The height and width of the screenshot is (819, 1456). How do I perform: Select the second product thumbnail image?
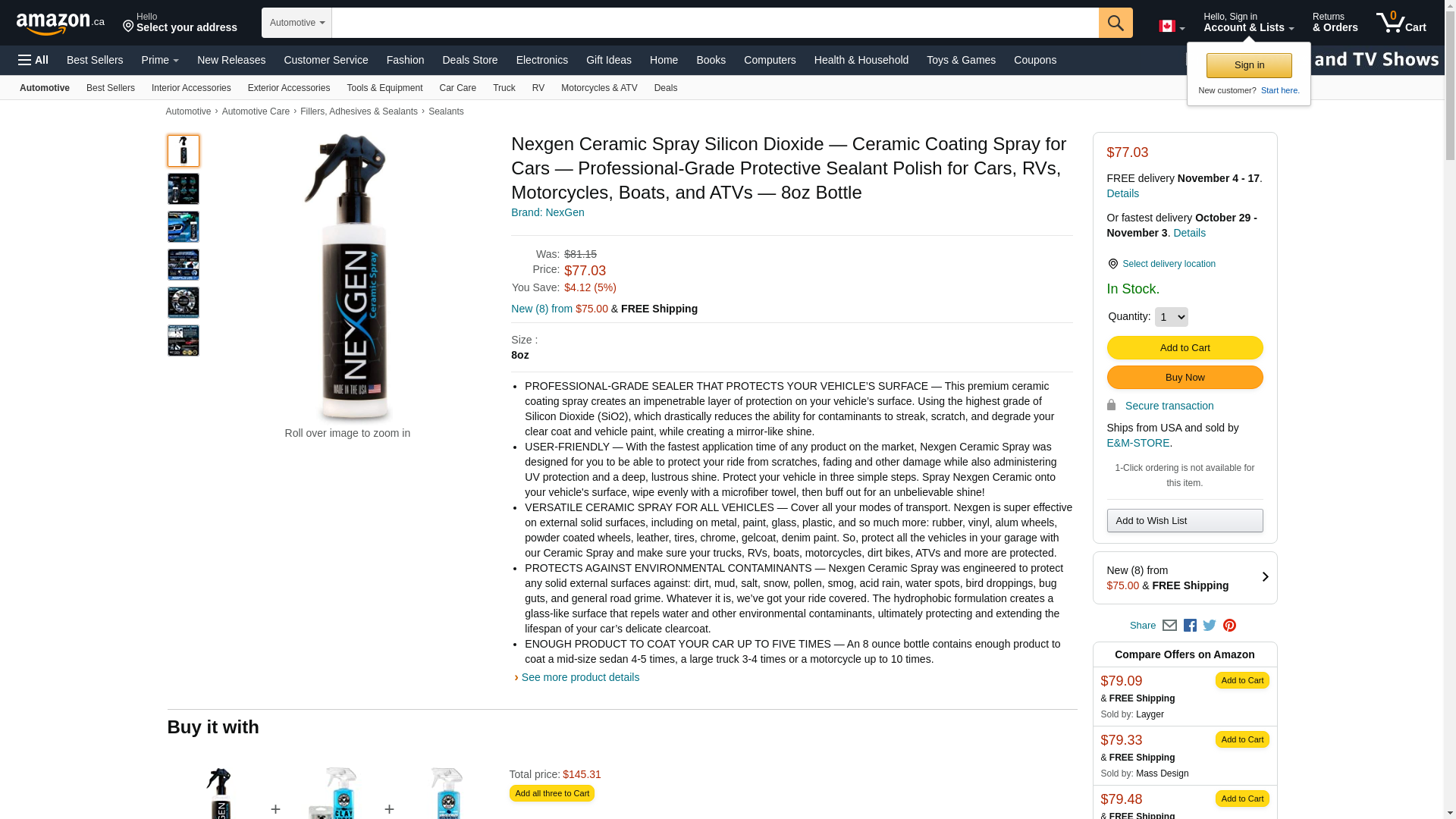184,189
